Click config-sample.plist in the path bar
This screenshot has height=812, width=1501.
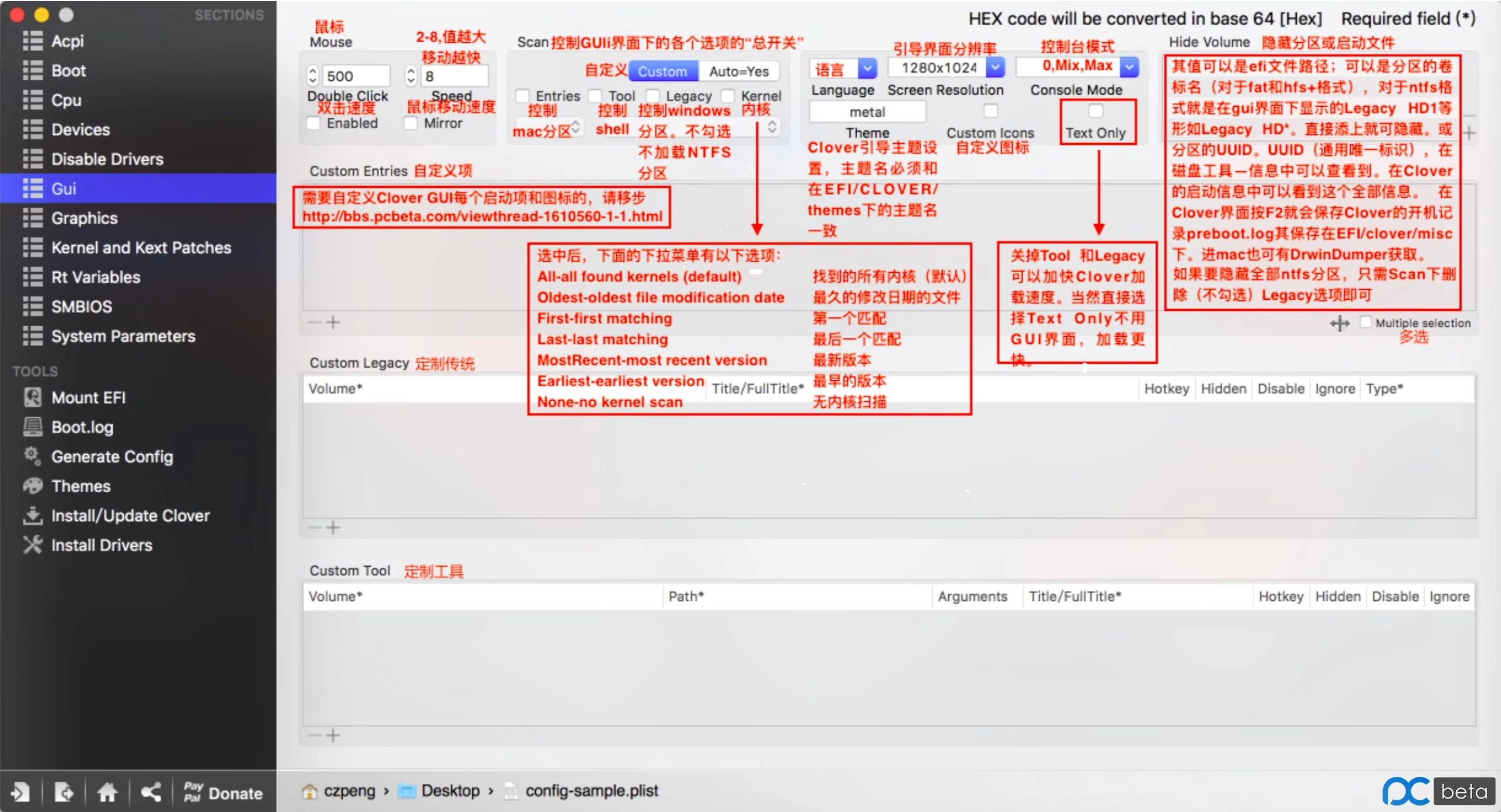[x=582, y=791]
